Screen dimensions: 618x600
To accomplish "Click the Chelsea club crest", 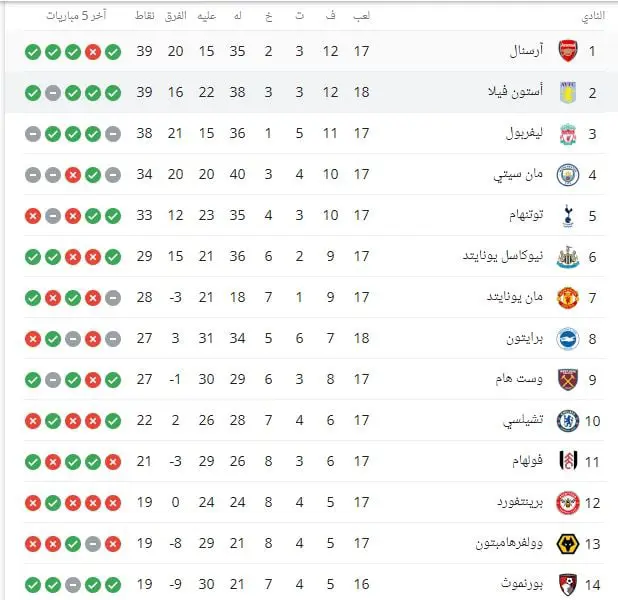I will coord(568,421).
